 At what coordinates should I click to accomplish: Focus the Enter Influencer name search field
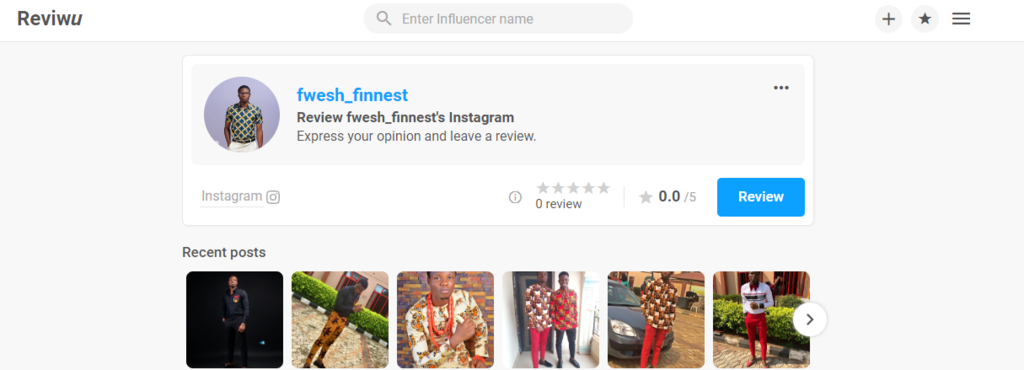[498, 19]
